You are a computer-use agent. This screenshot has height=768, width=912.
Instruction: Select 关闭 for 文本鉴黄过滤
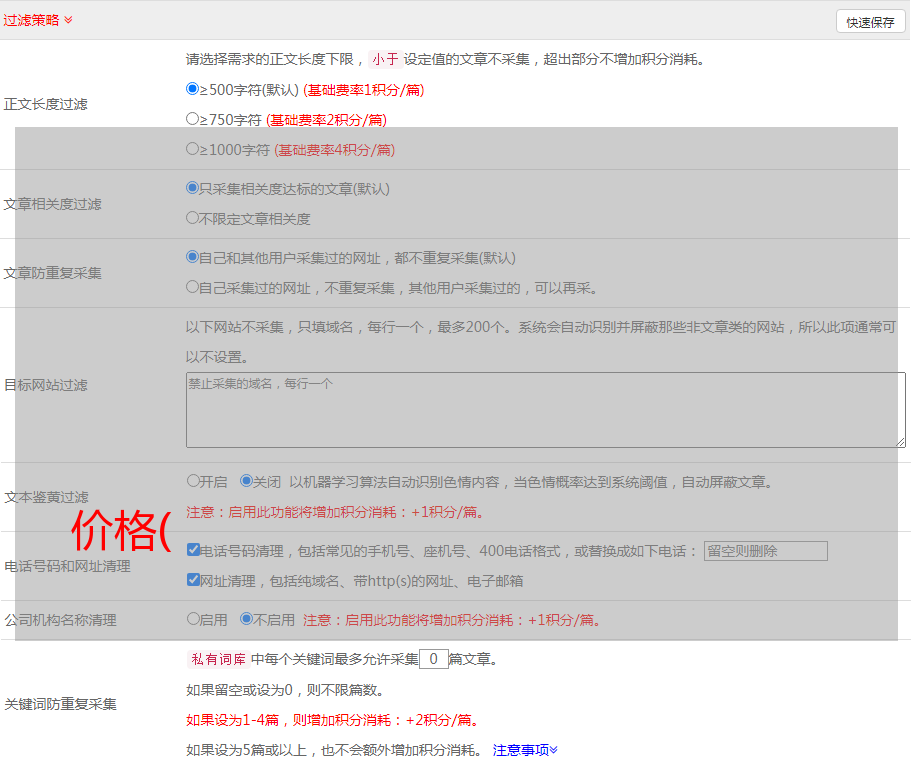246,480
